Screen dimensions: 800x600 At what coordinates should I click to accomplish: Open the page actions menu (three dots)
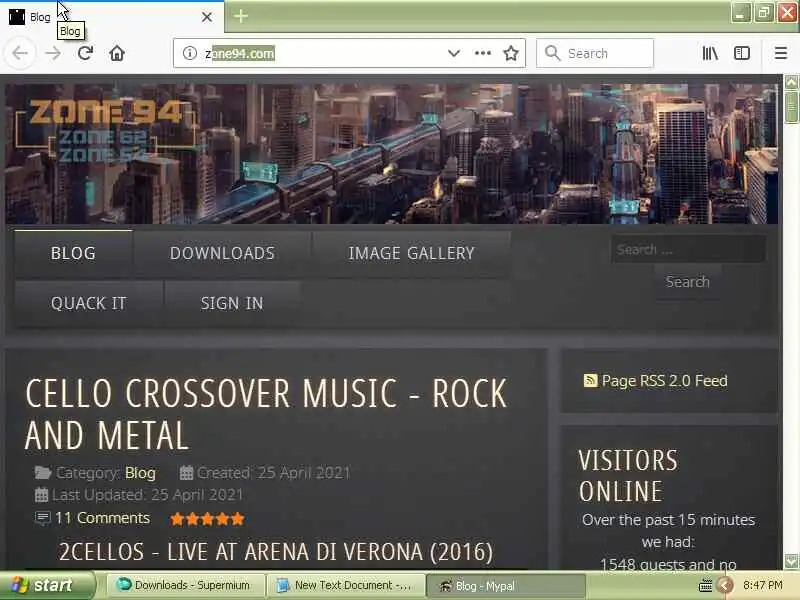pos(483,53)
